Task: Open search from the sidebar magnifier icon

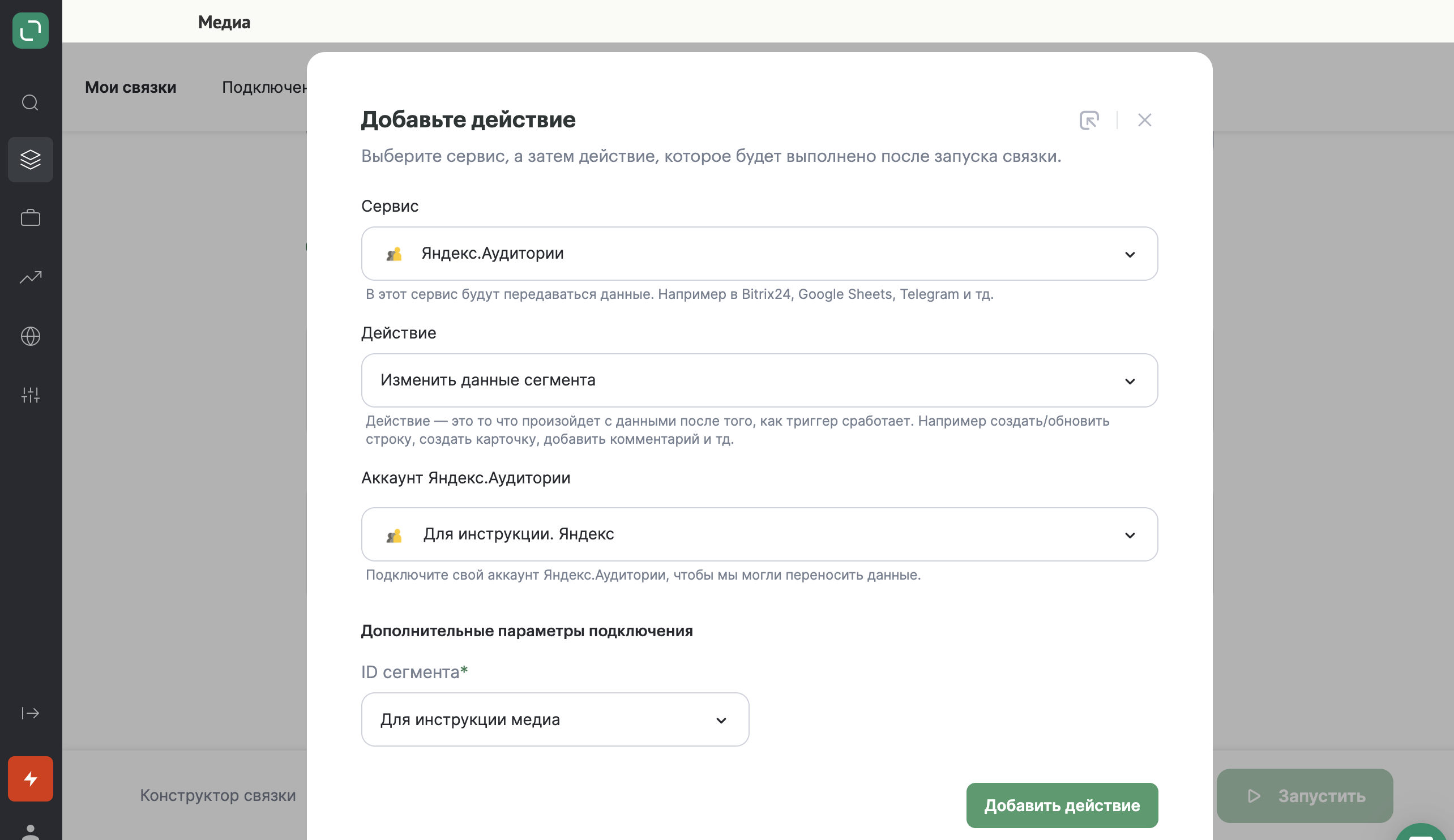Action: [x=31, y=102]
